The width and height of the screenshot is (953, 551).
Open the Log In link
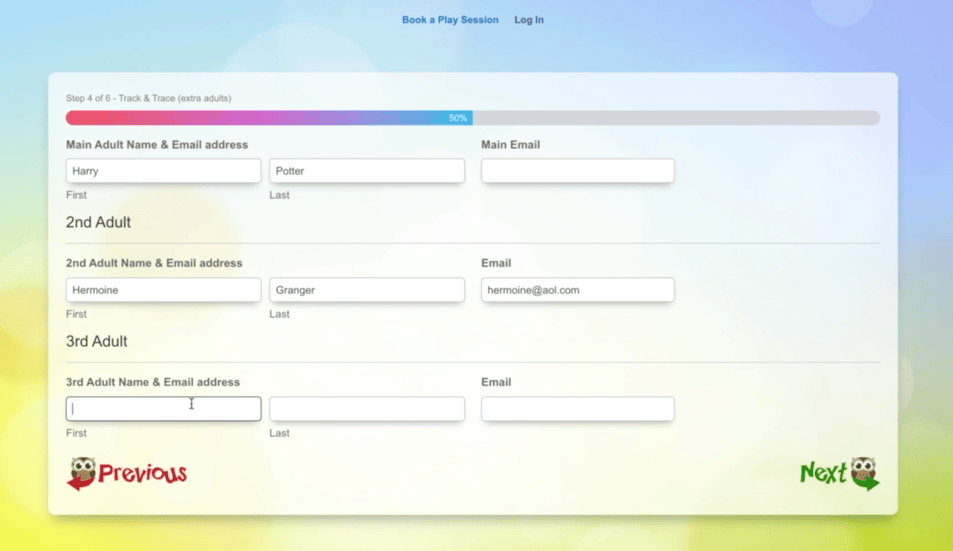pos(529,20)
